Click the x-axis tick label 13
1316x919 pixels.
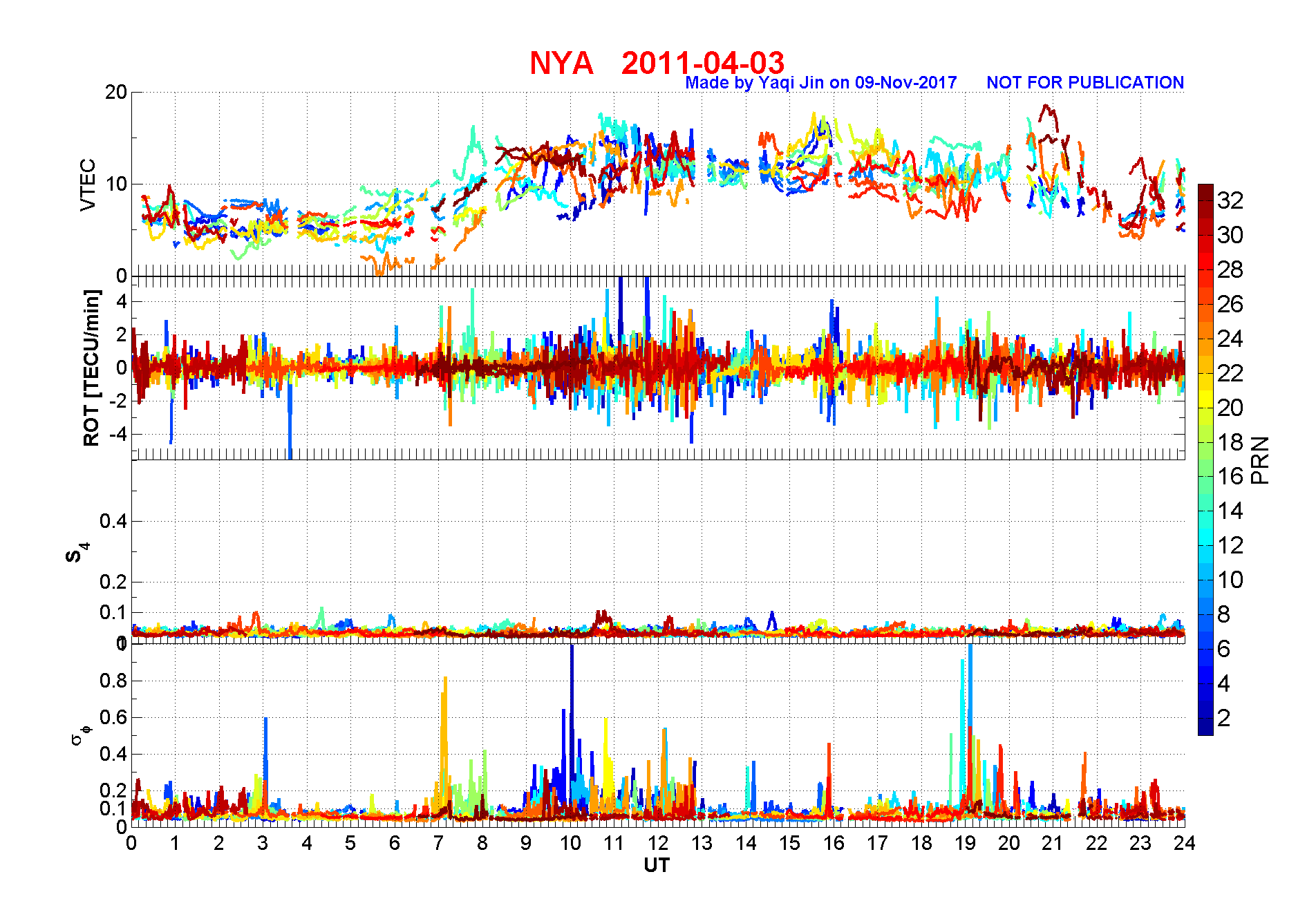702,843
